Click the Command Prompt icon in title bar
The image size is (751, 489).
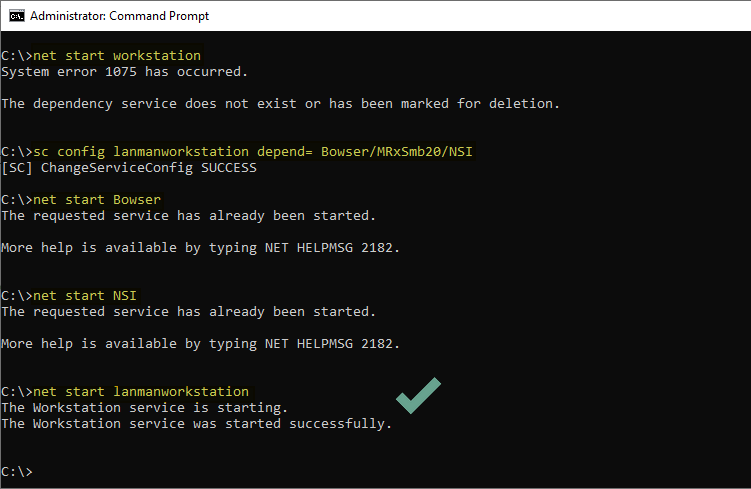(17, 16)
